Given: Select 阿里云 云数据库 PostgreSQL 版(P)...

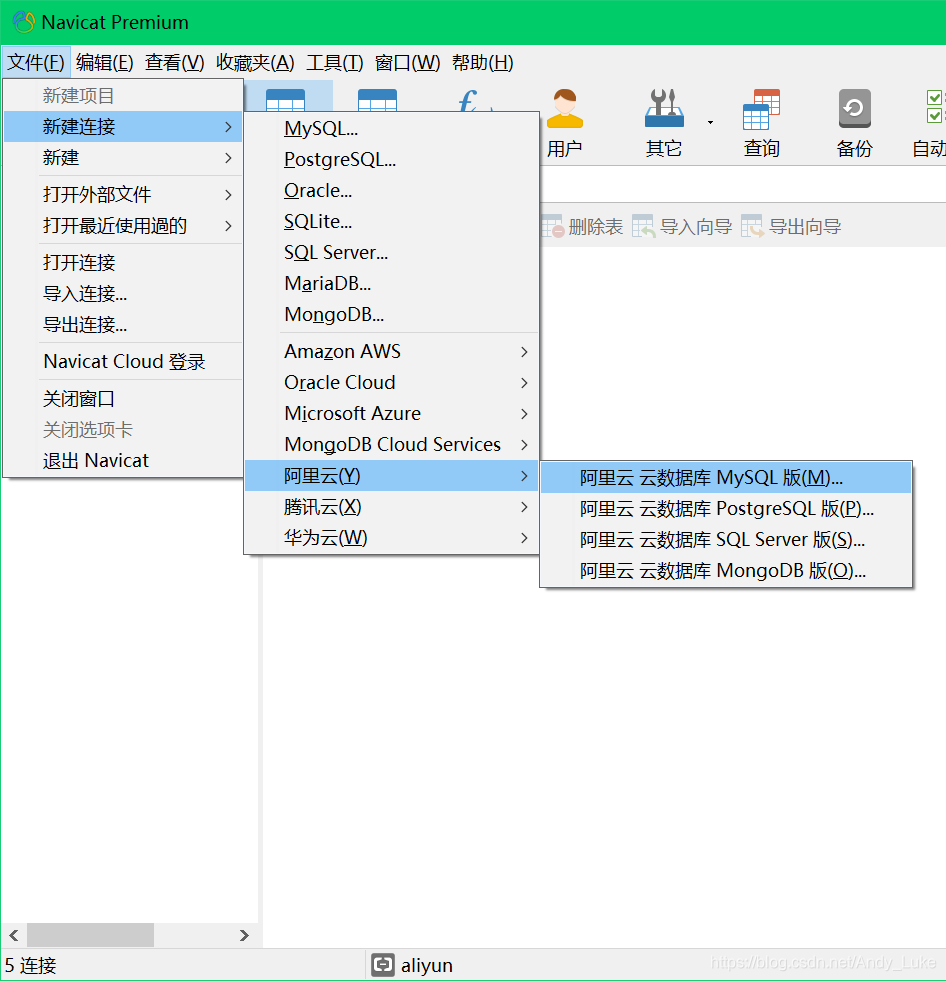Looking at the screenshot, I should (726, 509).
